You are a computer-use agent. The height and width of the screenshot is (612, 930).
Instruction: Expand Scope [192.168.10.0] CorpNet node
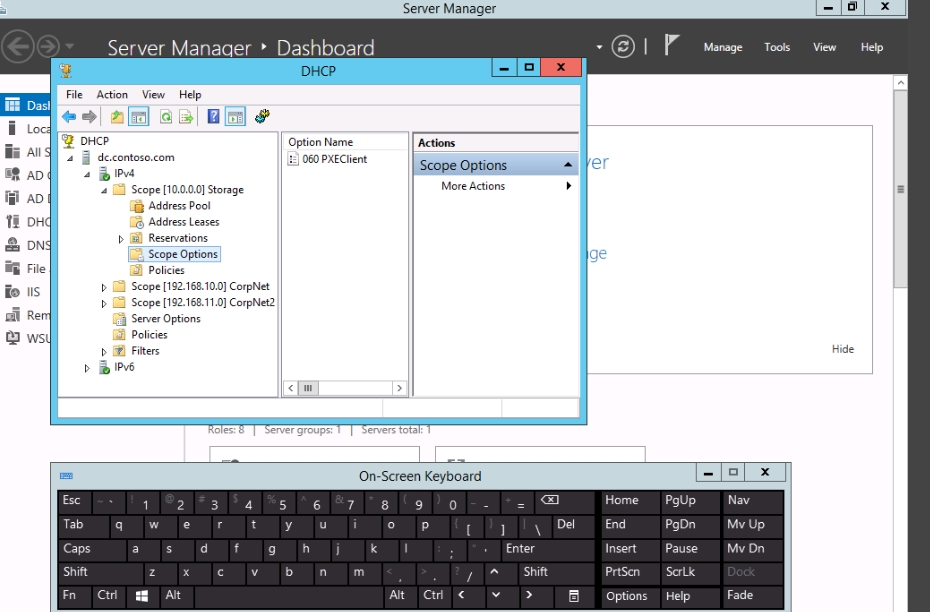click(x=104, y=287)
